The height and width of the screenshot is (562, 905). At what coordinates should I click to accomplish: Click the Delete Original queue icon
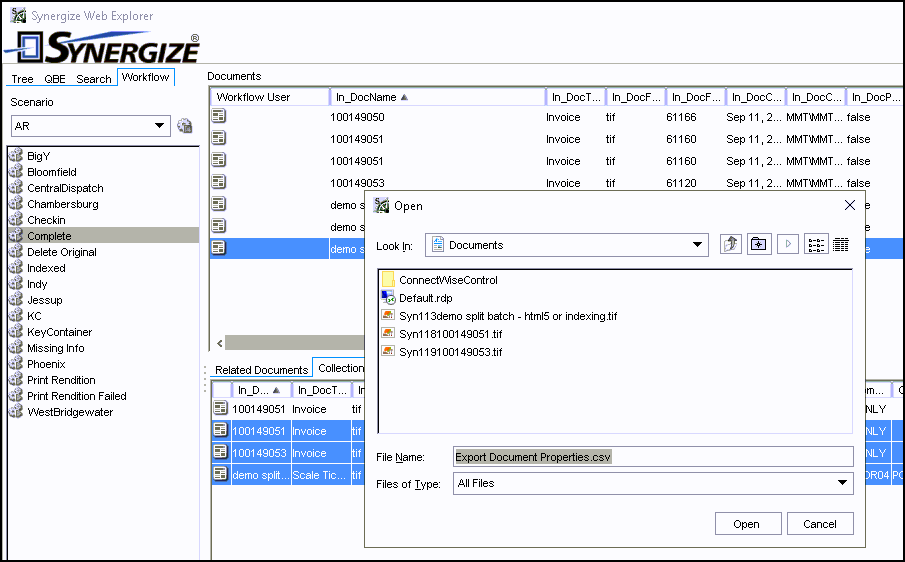click(16, 252)
